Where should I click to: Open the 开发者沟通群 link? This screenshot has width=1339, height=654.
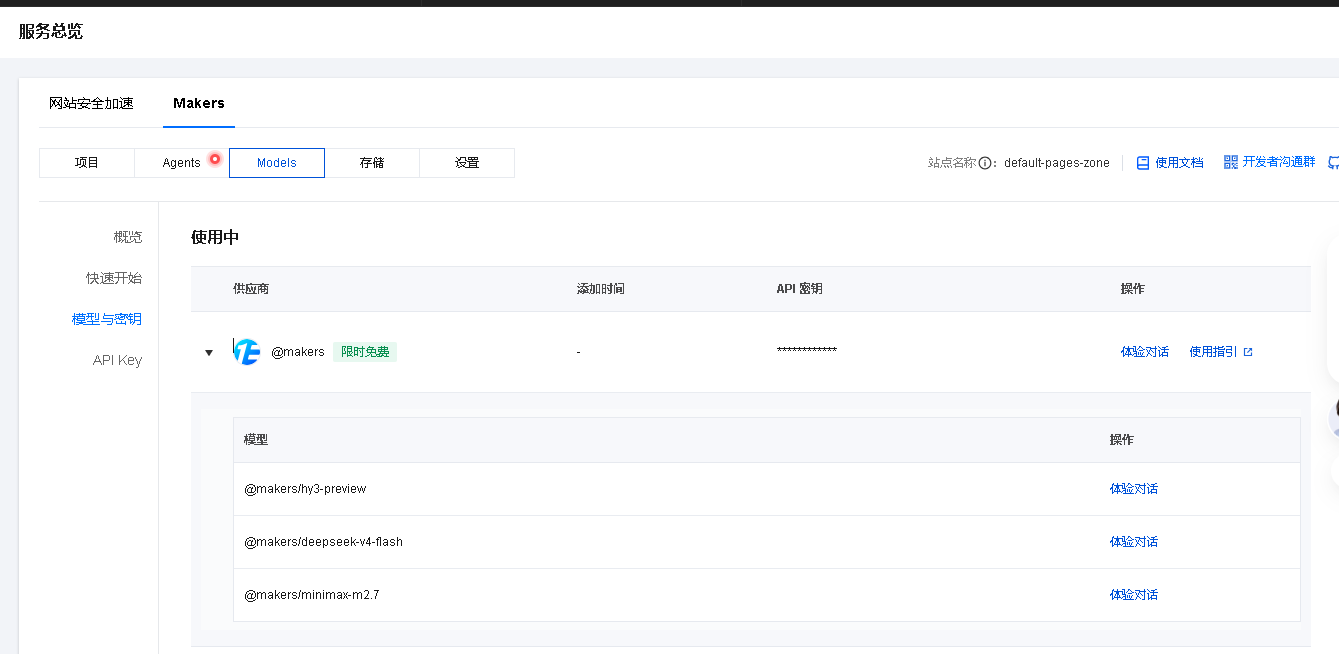1279,162
